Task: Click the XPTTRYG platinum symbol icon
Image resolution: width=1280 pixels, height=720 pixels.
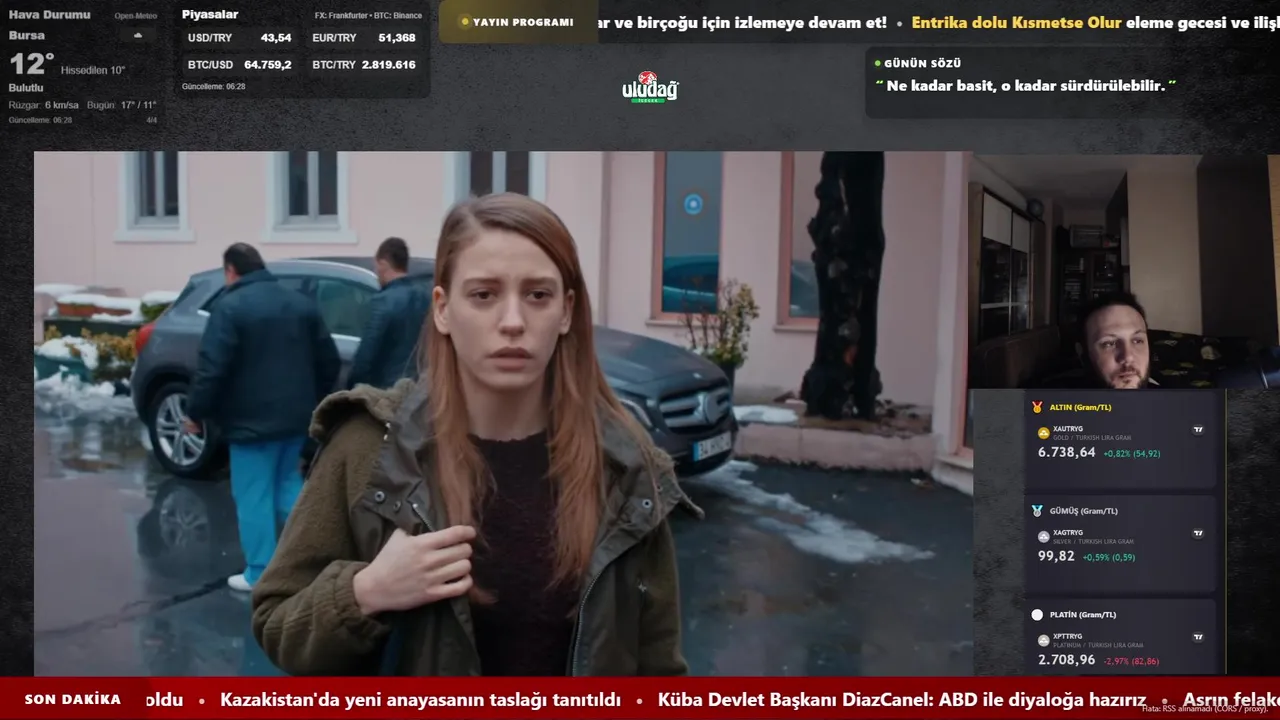Action: 1043,640
